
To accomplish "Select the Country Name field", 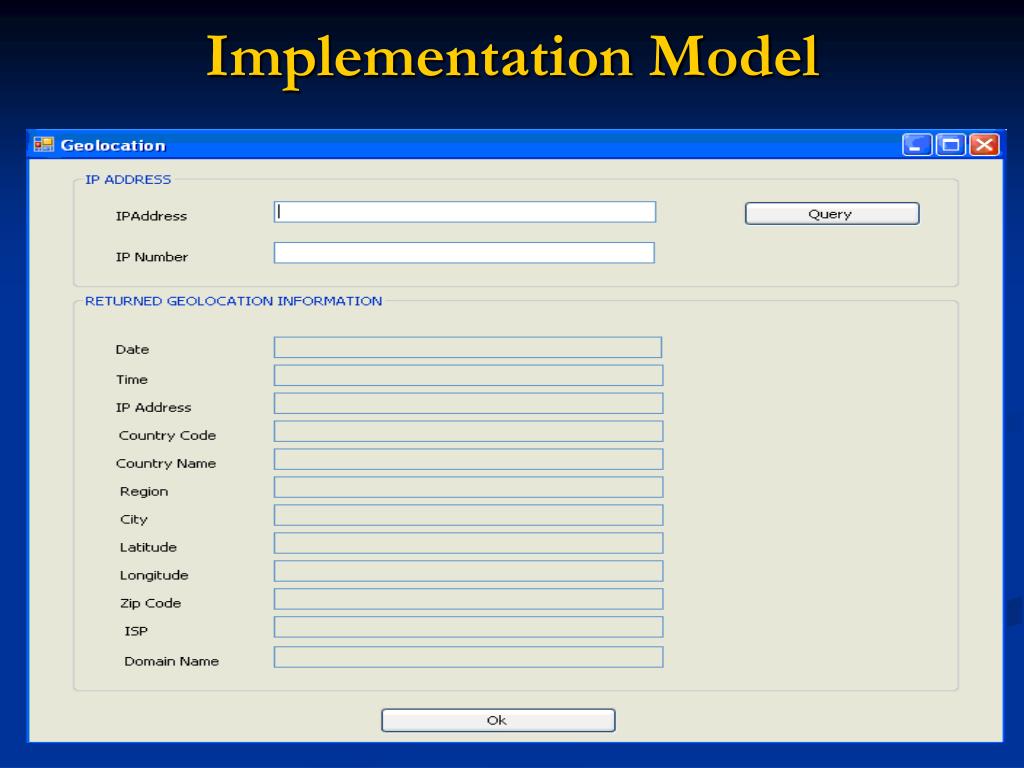I will 468,460.
